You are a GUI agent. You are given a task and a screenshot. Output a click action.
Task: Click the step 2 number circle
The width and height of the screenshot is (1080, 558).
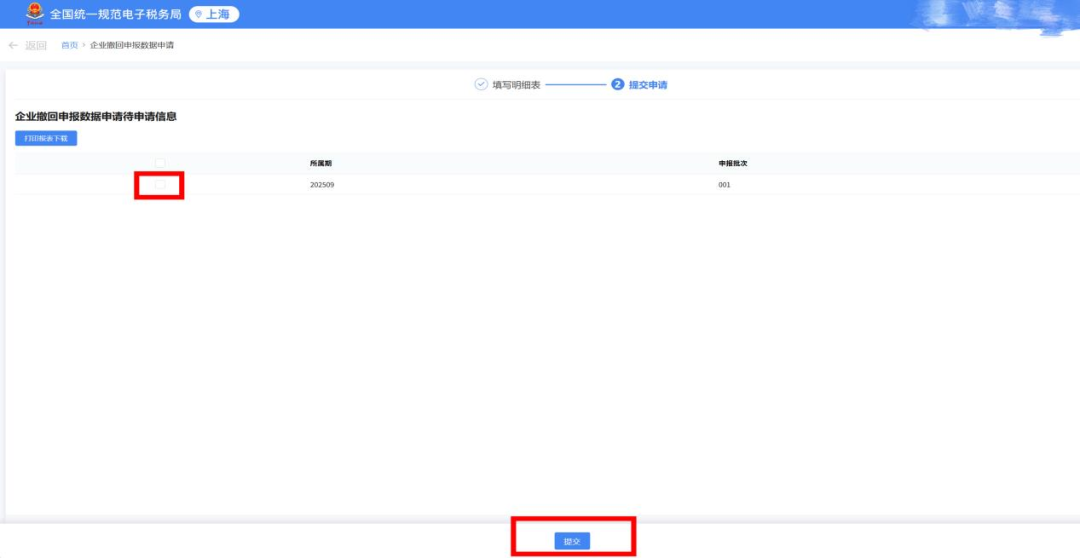617,85
